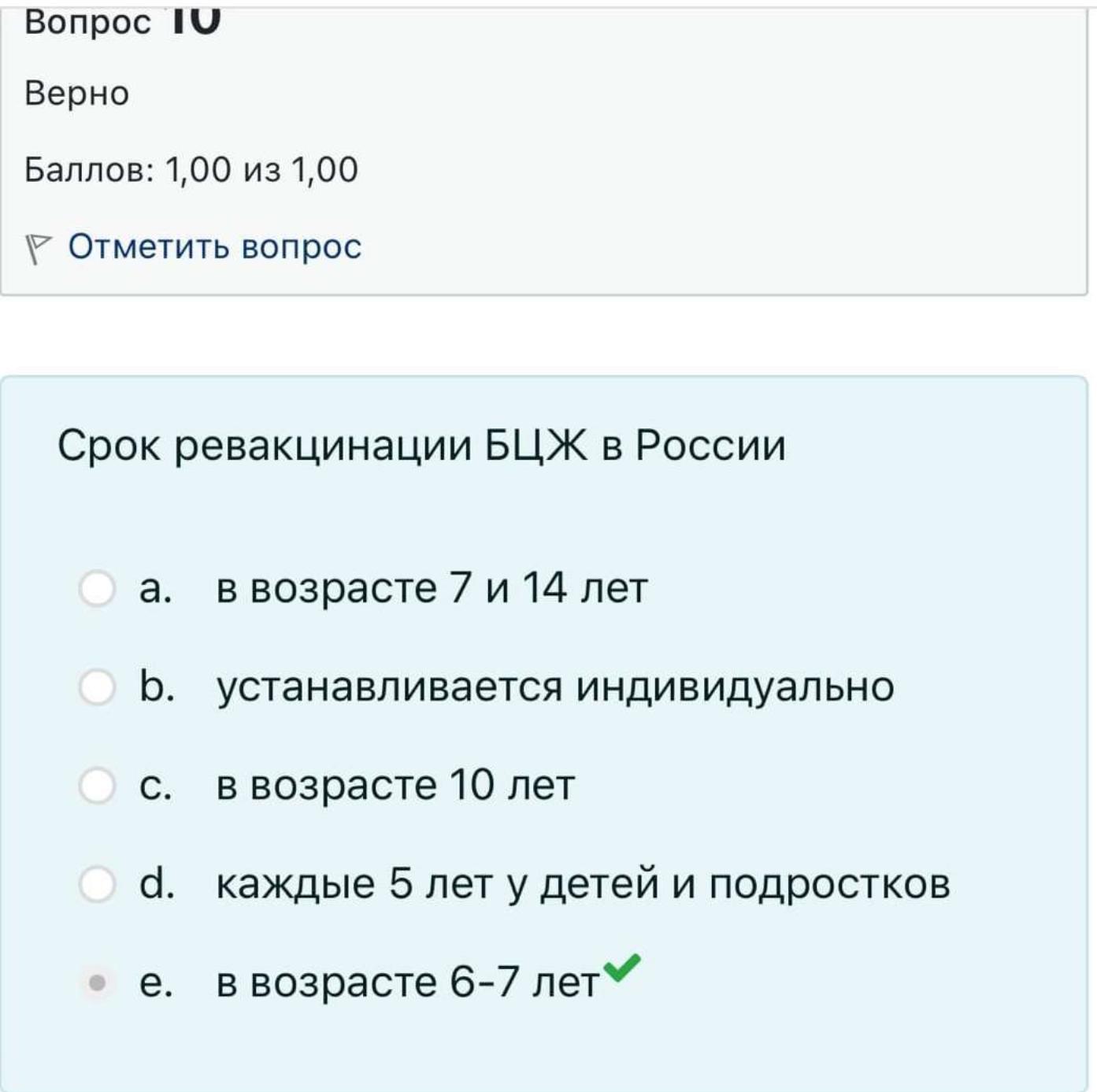Click the flag icon beside Отметить вопрос
The image size is (1097, 1092).
[37, 249]
